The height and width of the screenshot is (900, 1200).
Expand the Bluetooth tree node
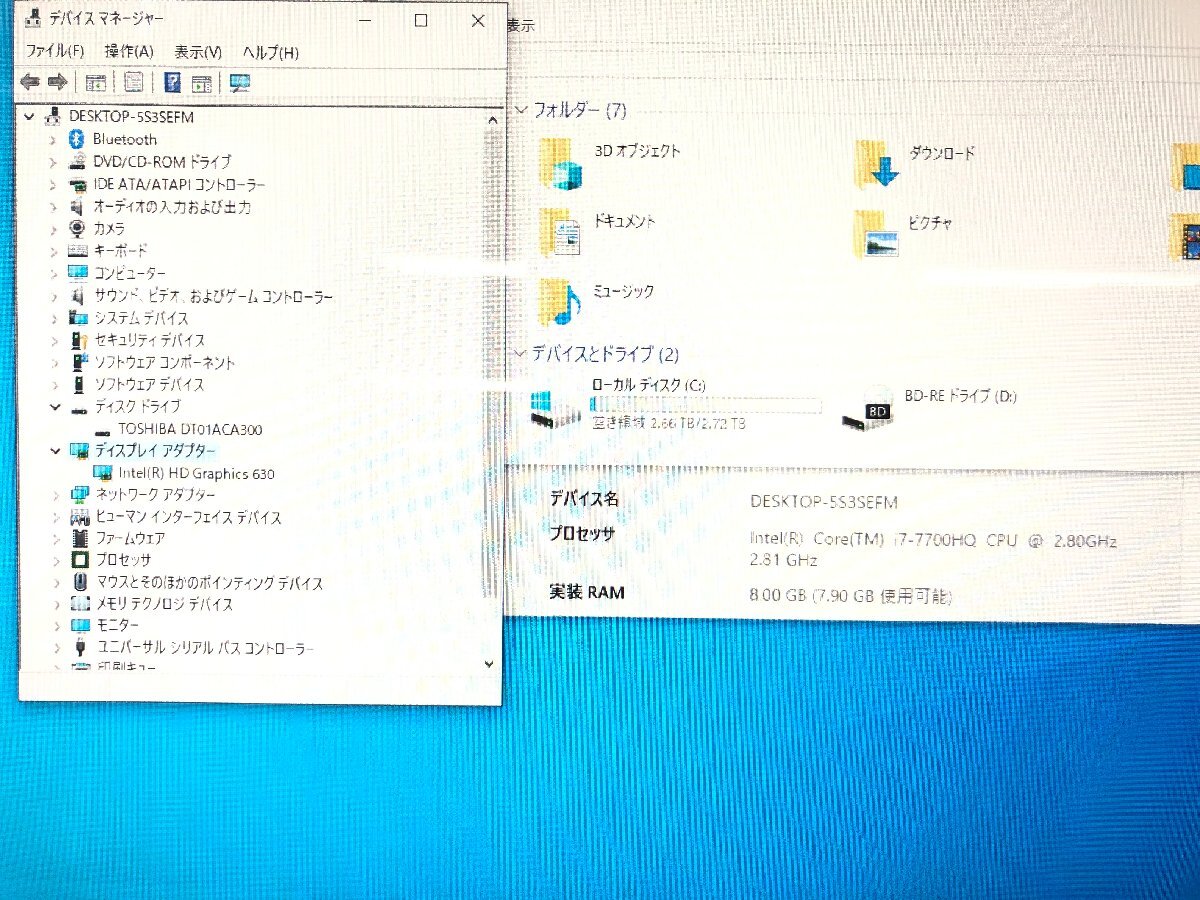click(54, 139)
